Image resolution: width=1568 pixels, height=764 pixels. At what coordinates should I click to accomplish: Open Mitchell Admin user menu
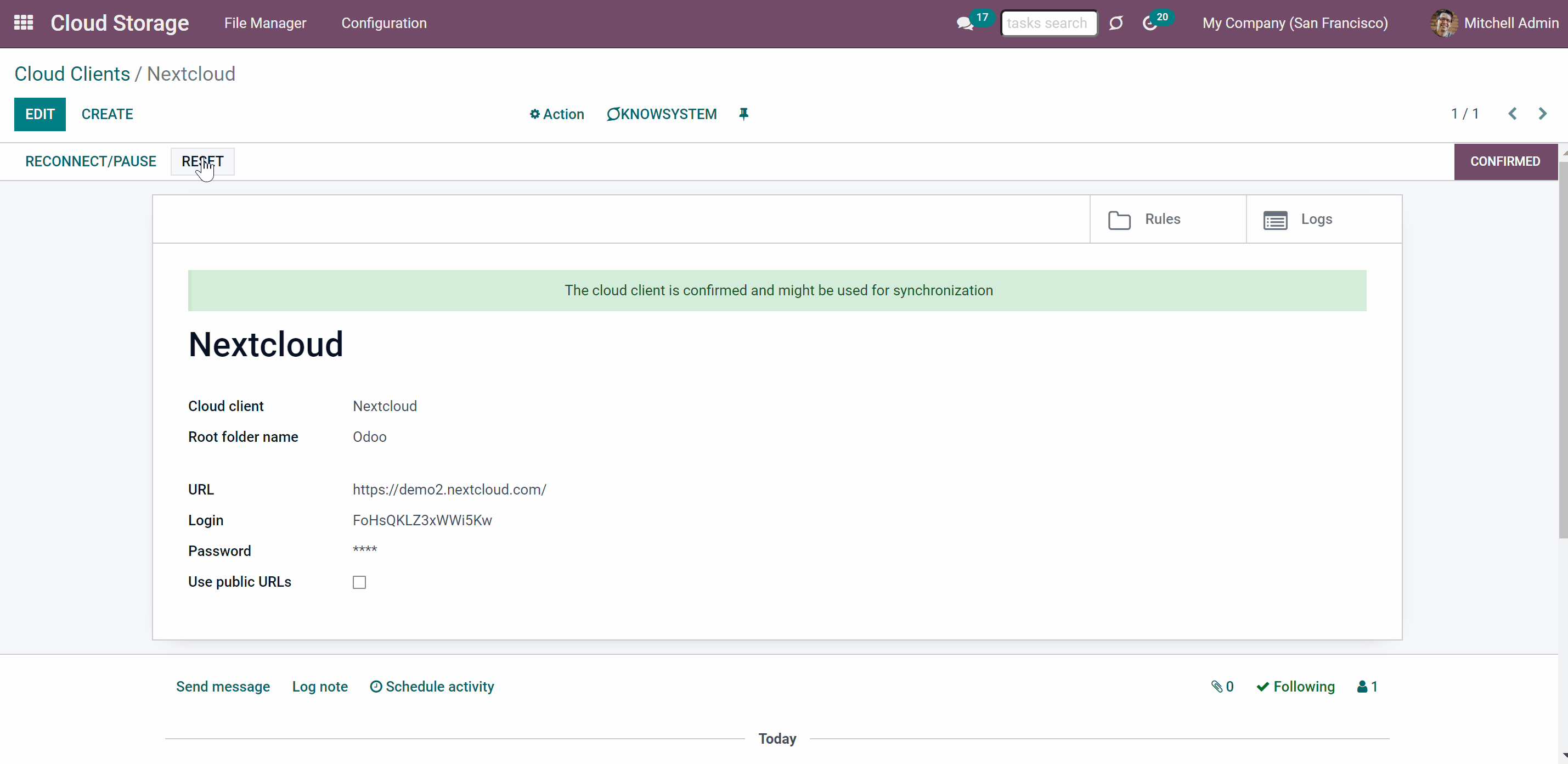[1494, 23]
